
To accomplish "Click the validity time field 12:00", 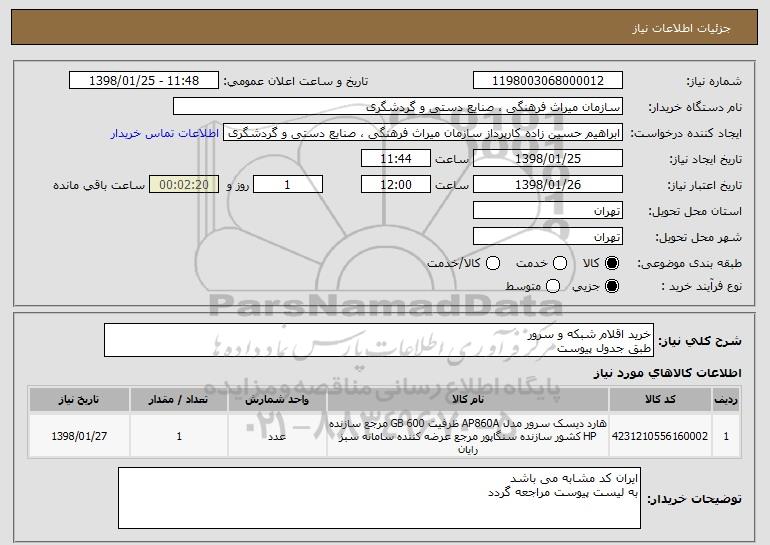I will [x=396, y=185].
